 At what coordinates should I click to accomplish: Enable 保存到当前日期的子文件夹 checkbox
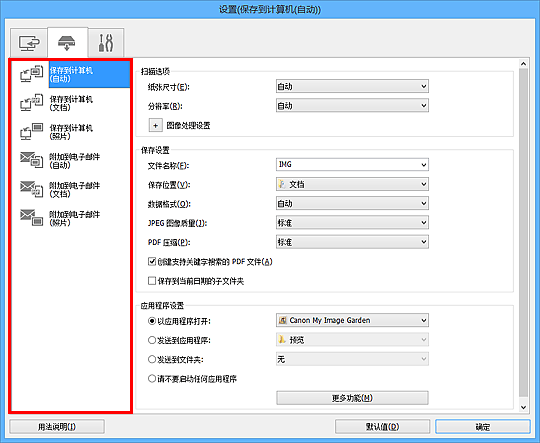coord(152,281)
